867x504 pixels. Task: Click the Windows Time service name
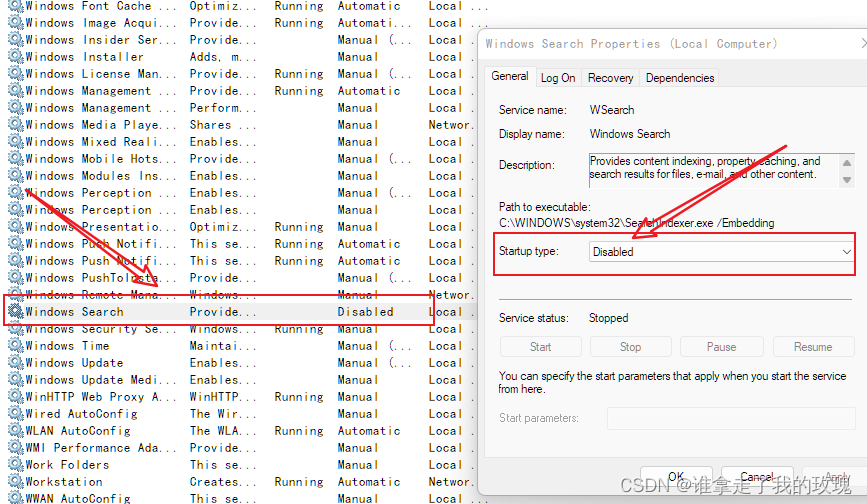pos(67,346)
